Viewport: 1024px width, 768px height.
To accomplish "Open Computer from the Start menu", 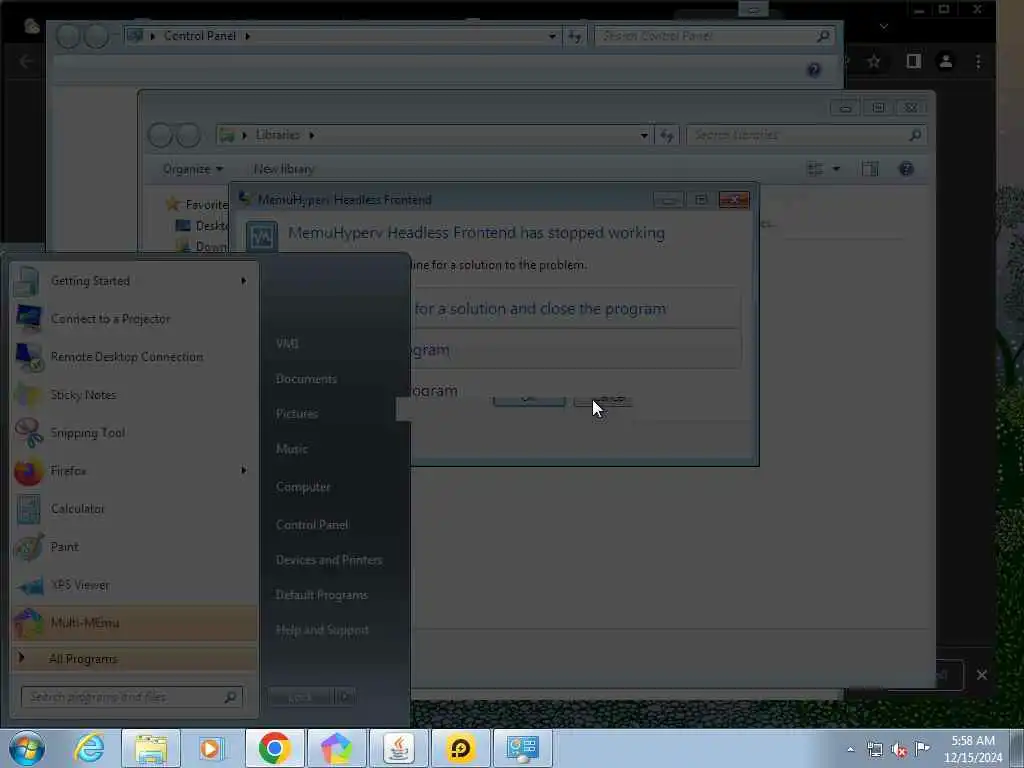I will coord(303,487).
